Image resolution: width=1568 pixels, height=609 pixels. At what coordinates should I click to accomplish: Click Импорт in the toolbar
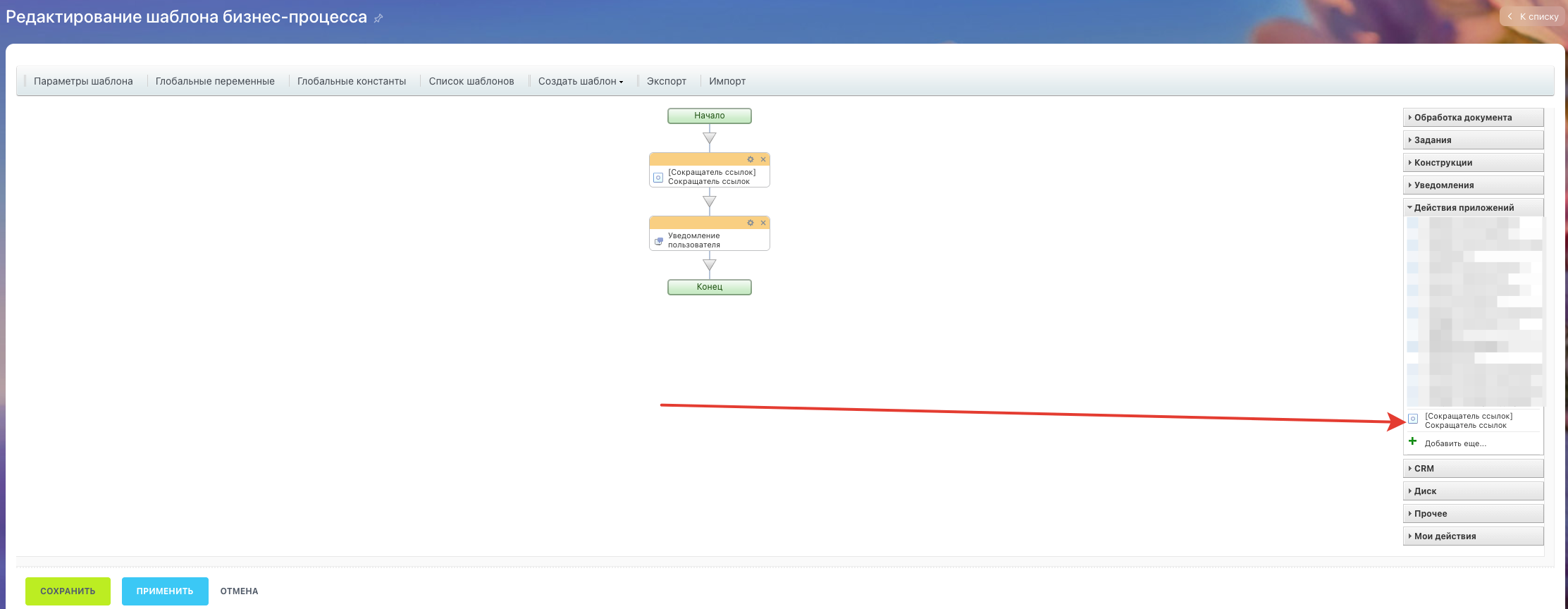727,81
